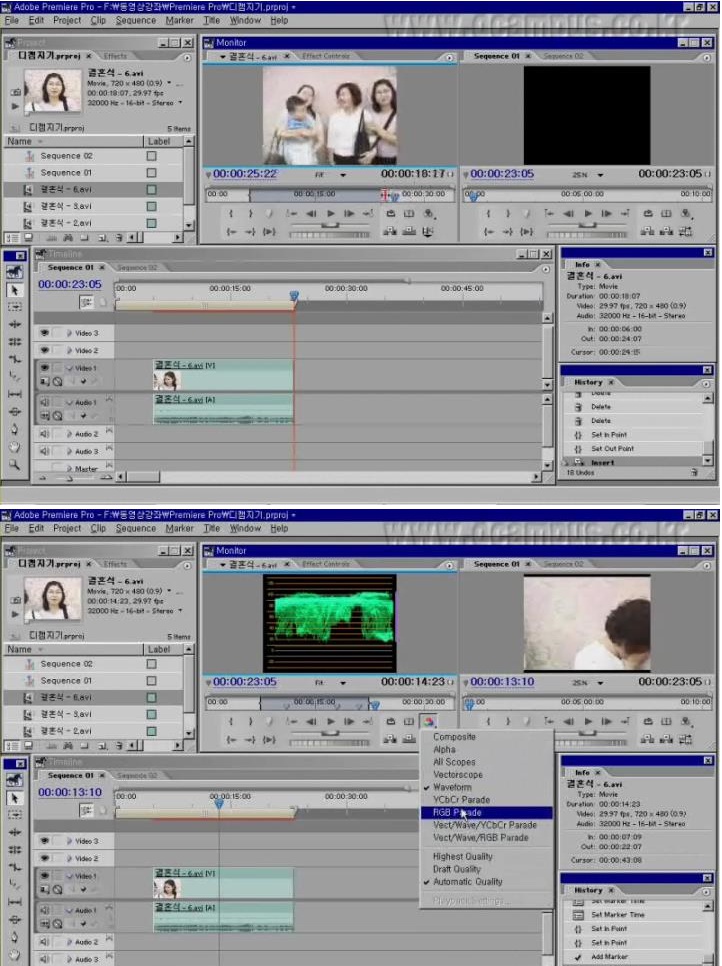Viewport: 722px width, 966px height.
Task: Open History panel flyout menu in upper screenshot
Action: click(706, 383)
